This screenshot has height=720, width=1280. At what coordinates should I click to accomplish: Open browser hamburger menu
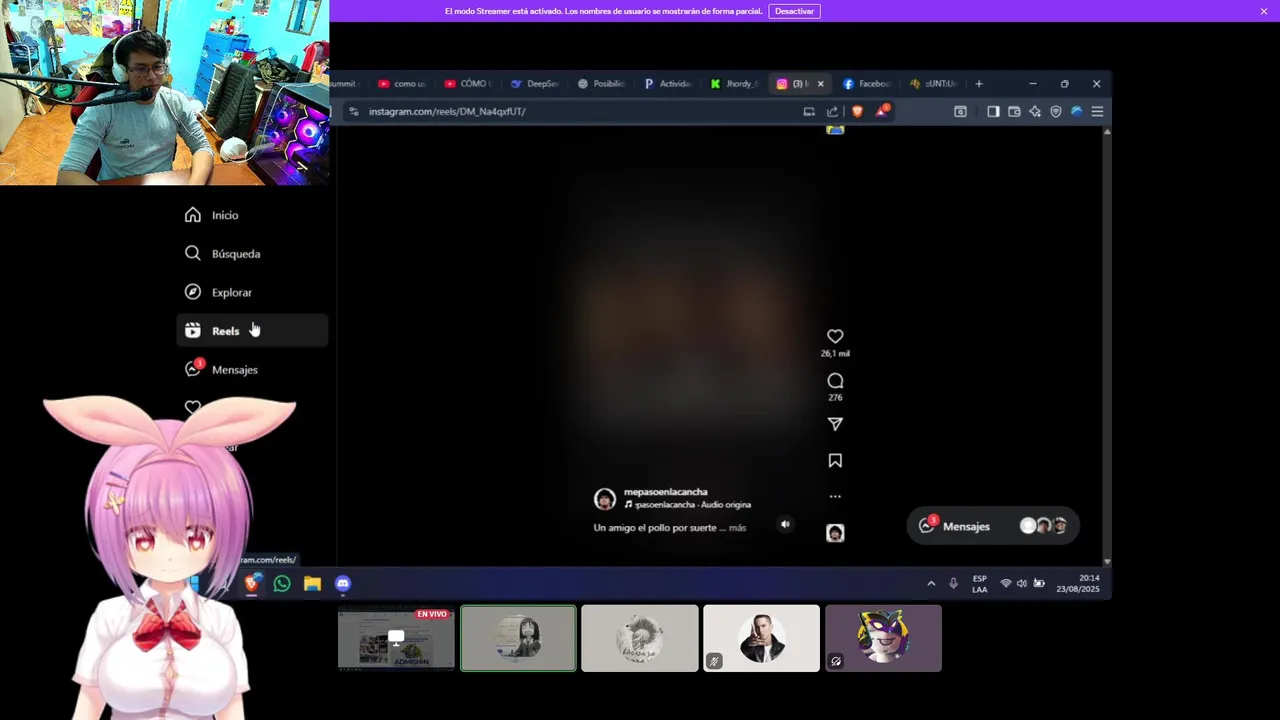[1097, 112]
